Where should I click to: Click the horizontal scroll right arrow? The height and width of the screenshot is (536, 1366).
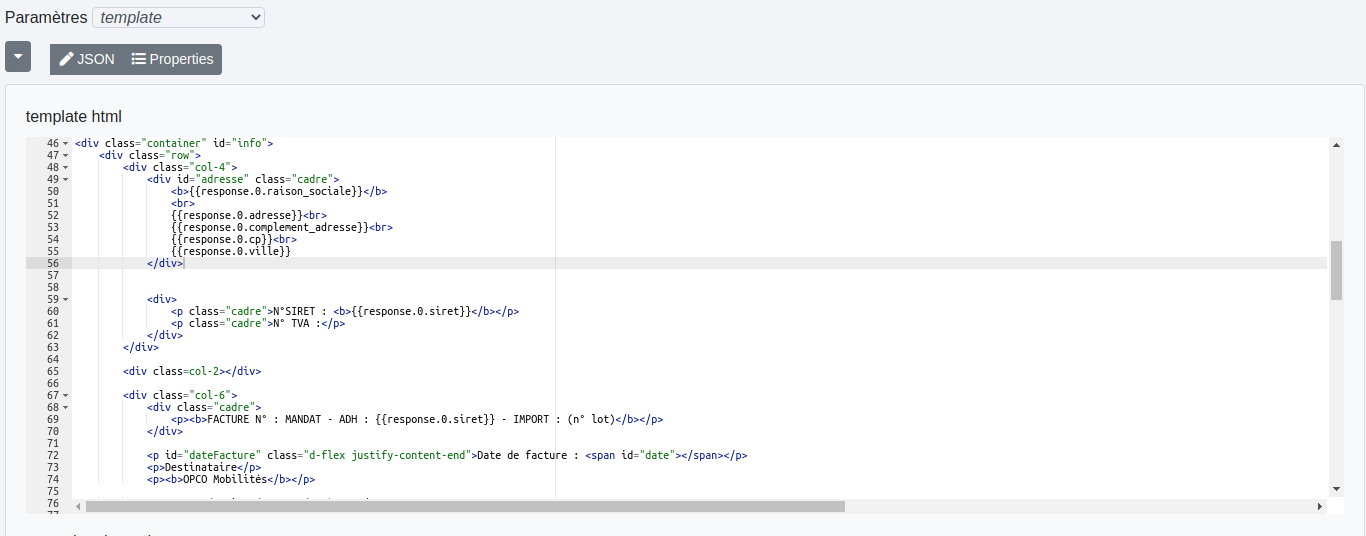tap(1320, 507)
